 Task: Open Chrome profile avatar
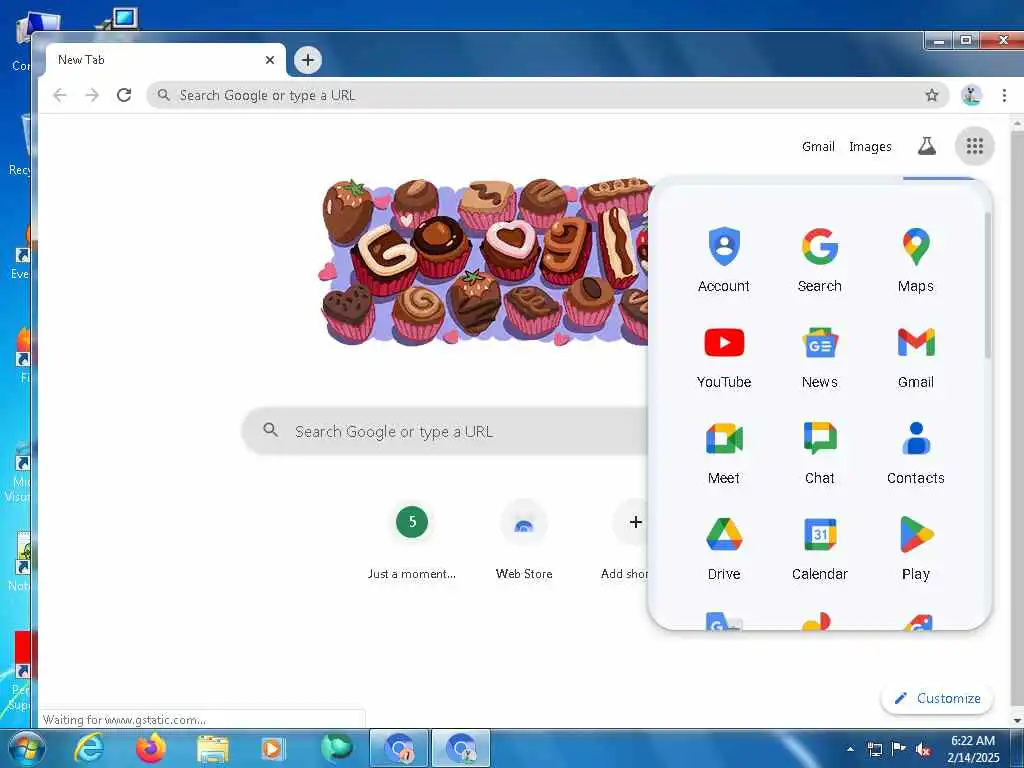pyautogui.click(x=972, y=95)
